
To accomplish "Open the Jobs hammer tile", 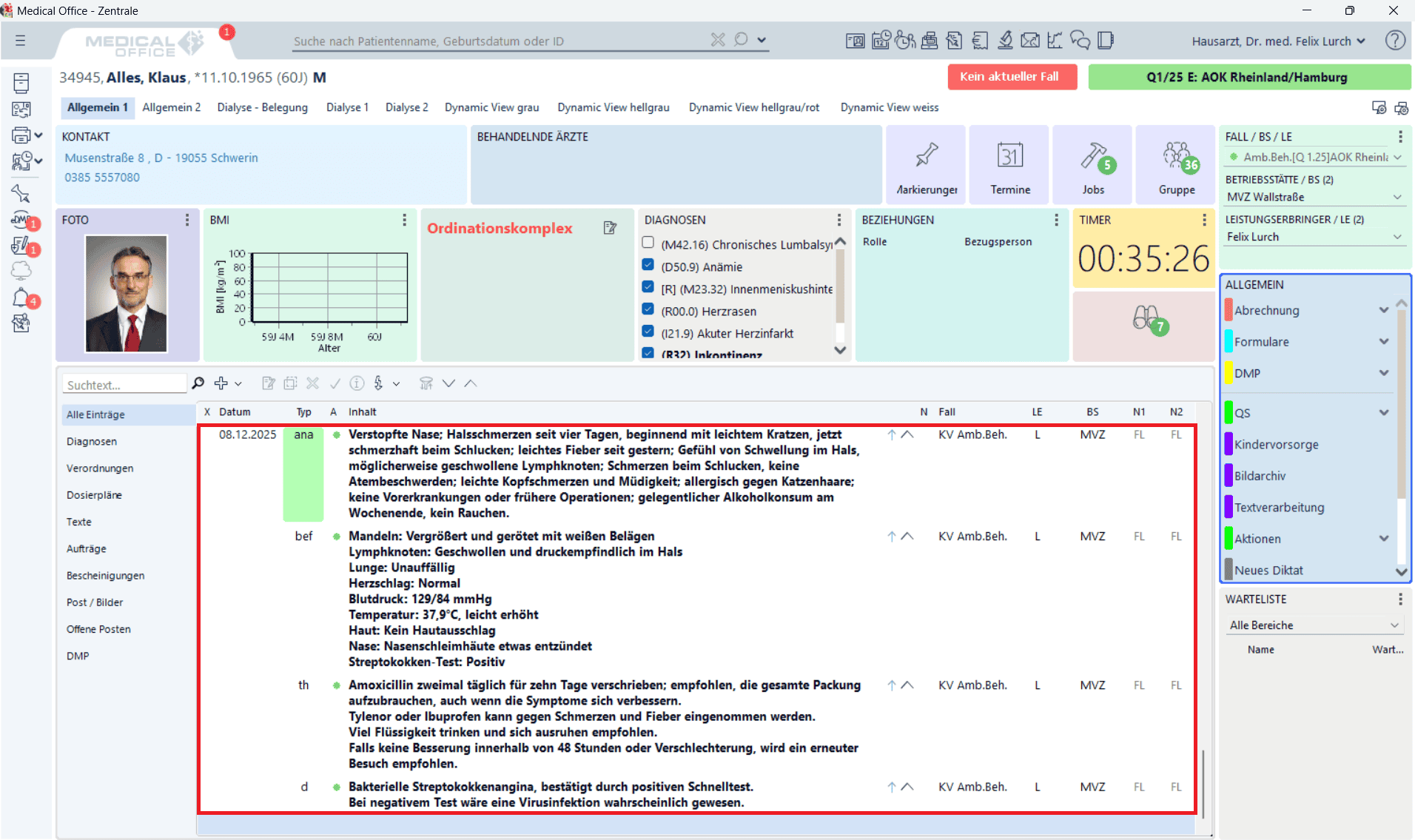I will [1093, 165].
